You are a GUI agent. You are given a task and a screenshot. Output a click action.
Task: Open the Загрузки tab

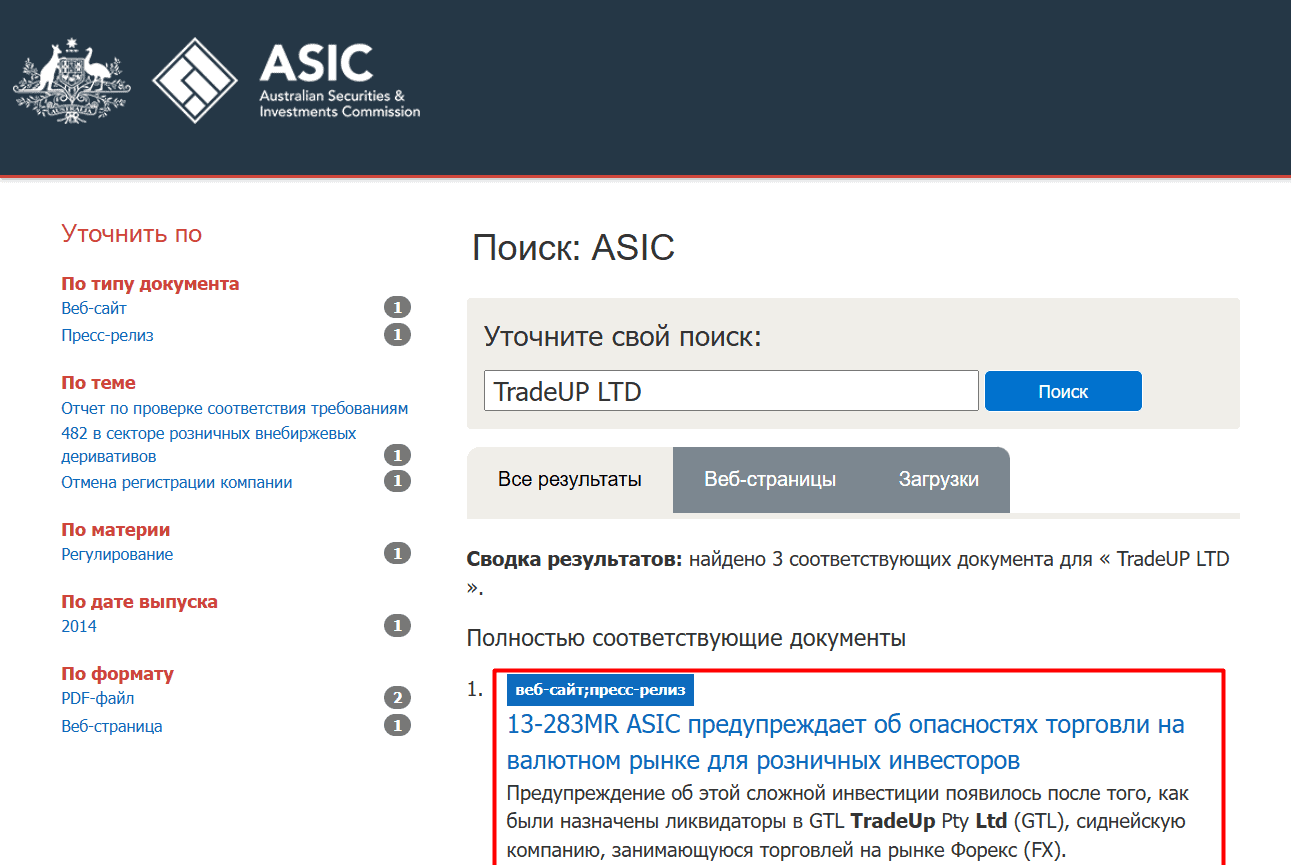tap(938, 479)
